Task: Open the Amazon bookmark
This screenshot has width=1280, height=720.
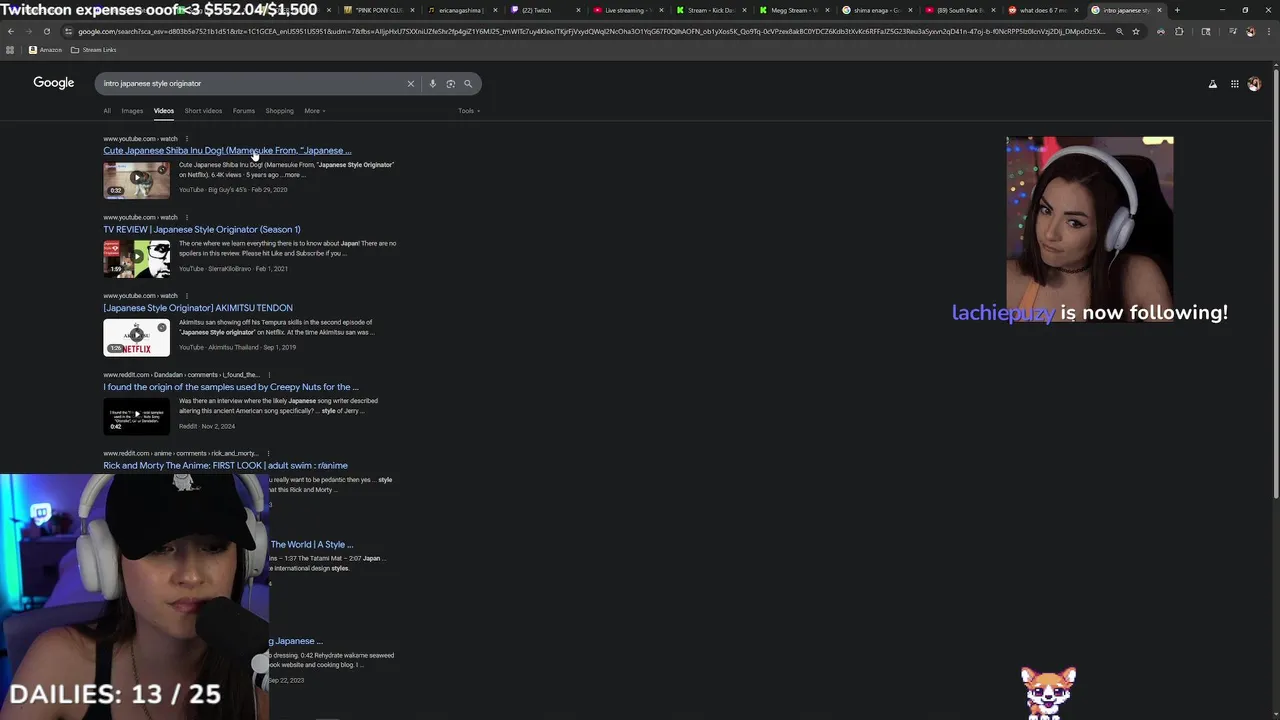Action: (45, 50)
